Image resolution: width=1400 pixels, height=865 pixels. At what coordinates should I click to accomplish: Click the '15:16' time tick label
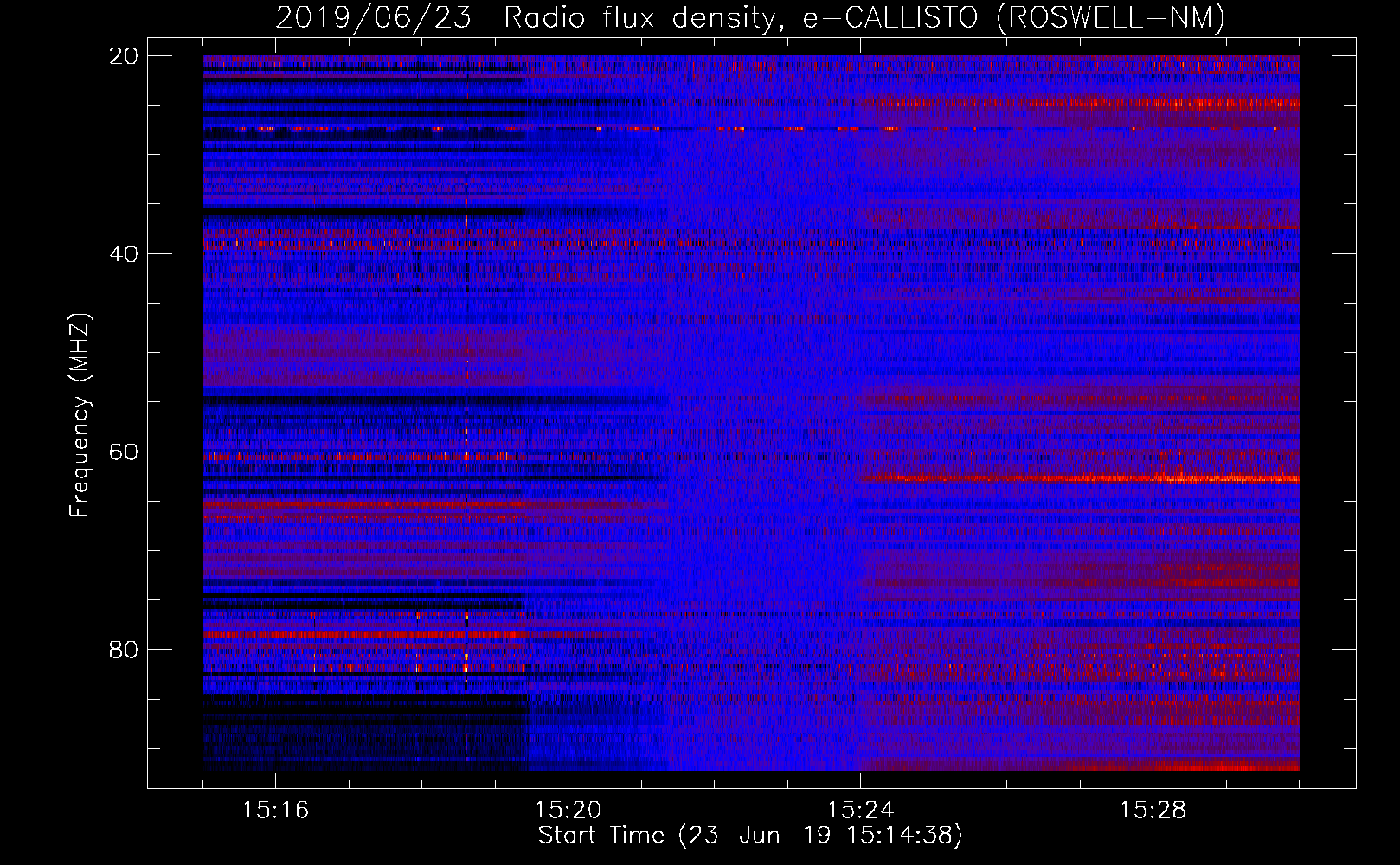pyautogui.click(x=275, y=811)
